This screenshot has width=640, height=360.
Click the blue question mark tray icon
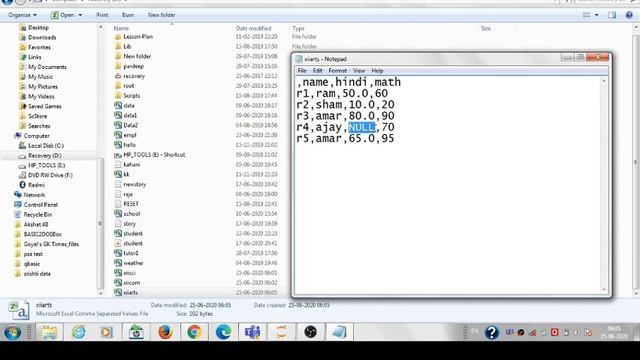pos(492,333)
